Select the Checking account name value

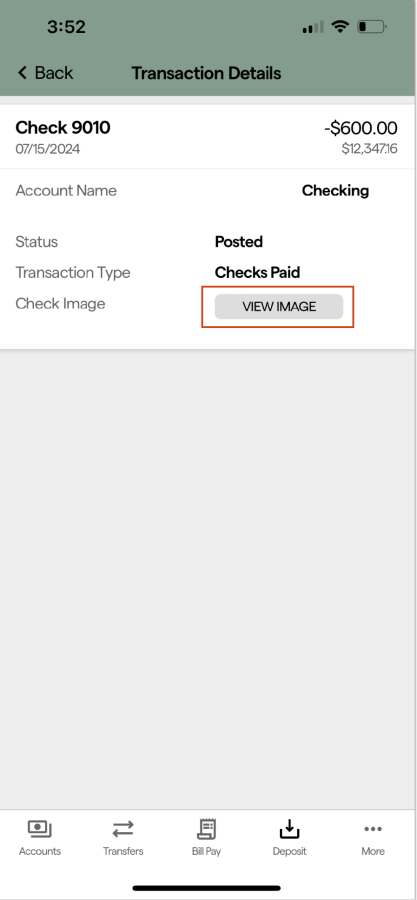[x=336, y=191]
